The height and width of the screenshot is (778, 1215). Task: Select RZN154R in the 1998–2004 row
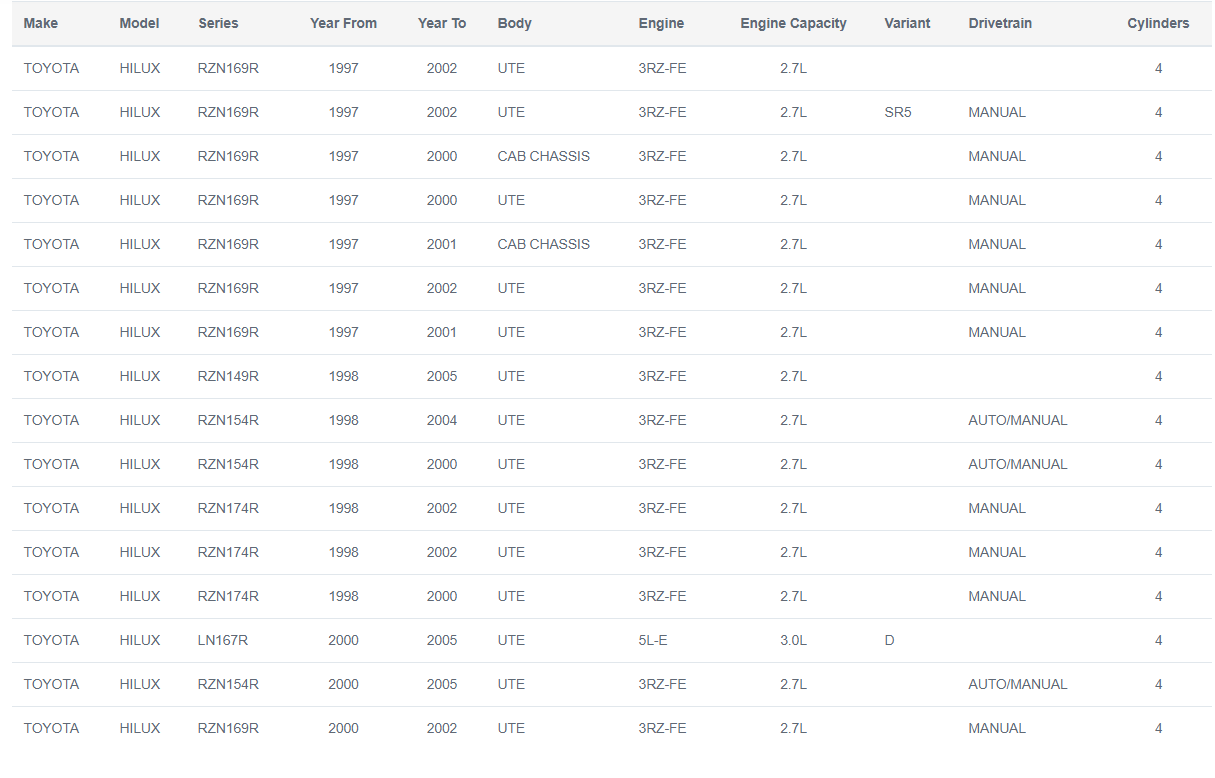(228, 420)
